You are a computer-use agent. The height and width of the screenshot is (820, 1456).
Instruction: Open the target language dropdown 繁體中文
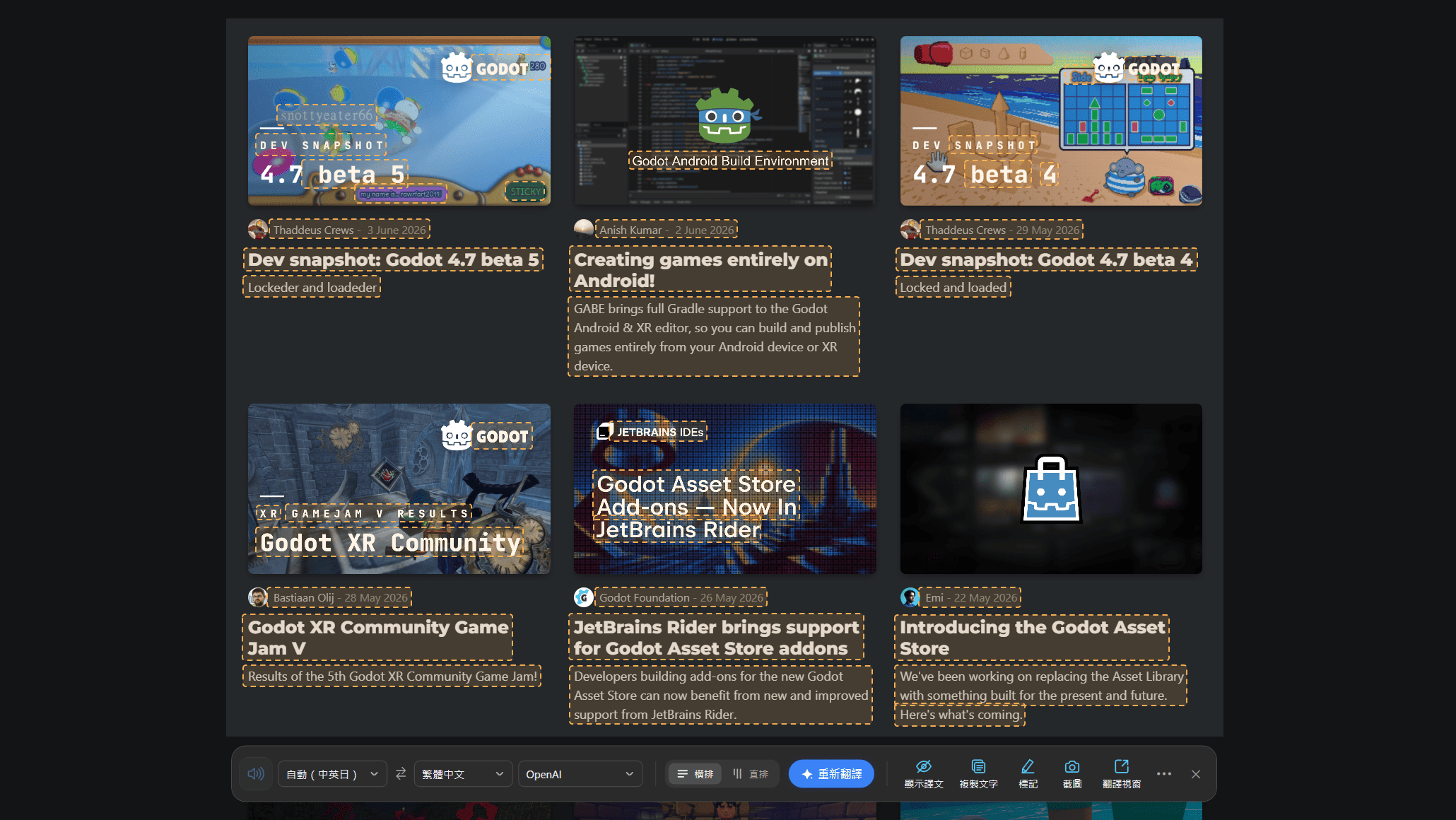463,774
